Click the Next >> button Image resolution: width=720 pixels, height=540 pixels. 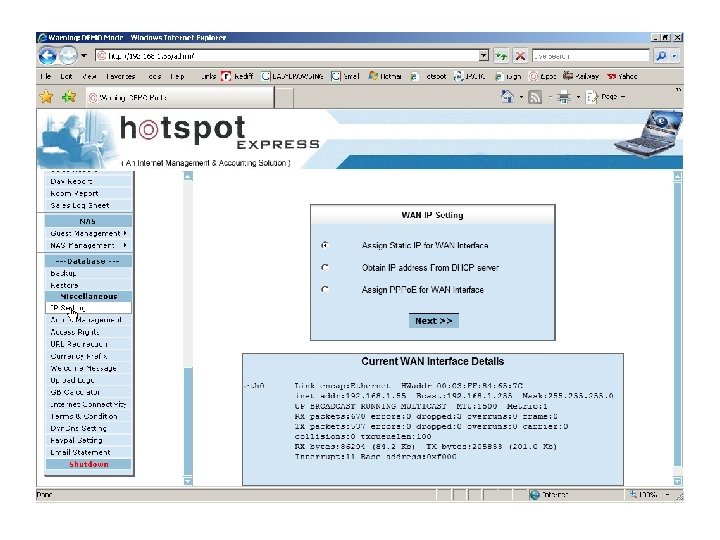click(x=433, y=321)
